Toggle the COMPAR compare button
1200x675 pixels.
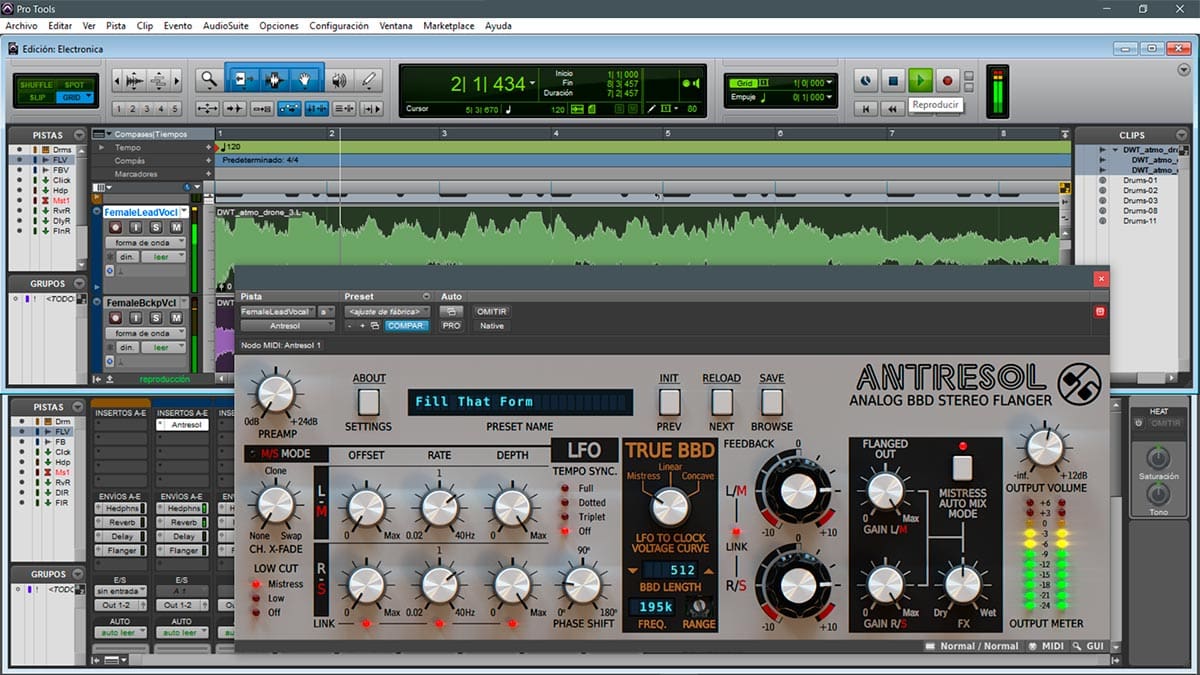[406, 326]
